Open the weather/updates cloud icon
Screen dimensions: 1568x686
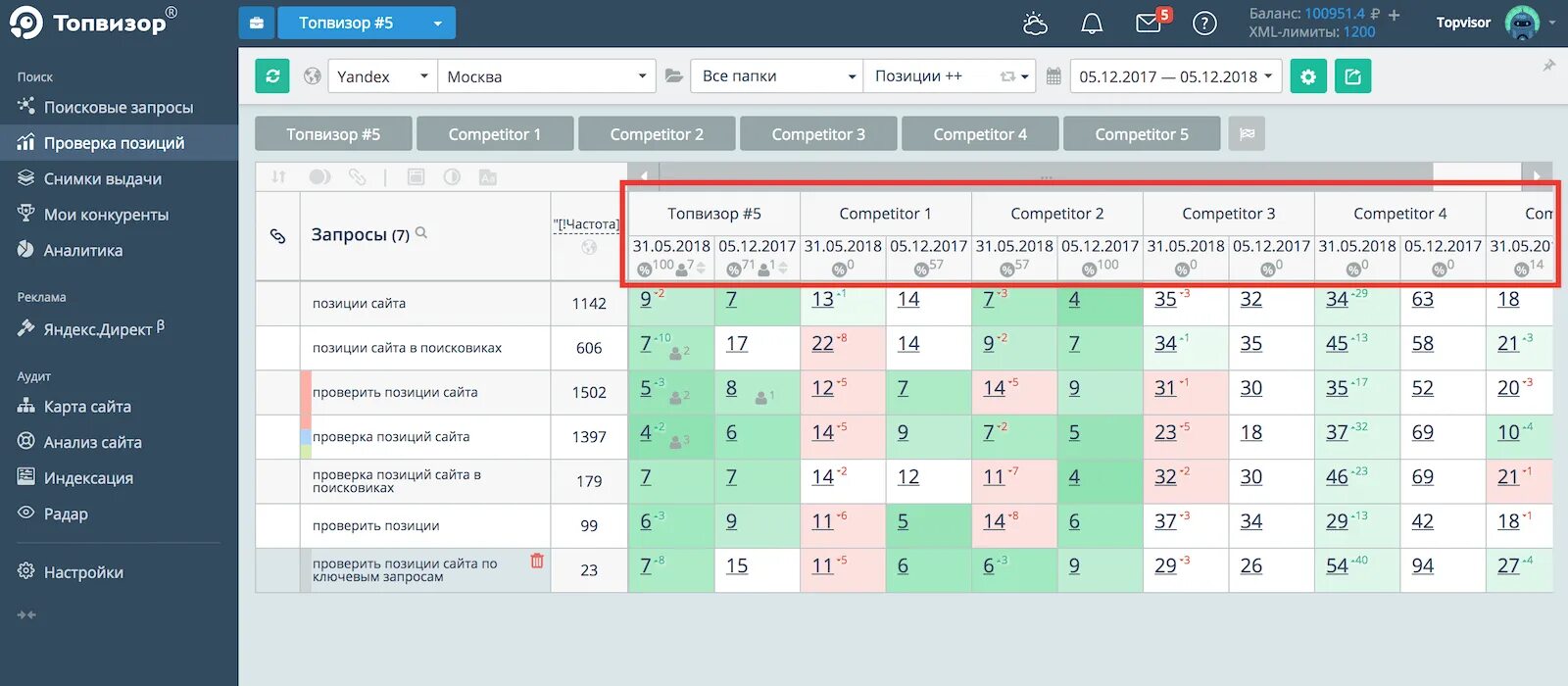[x=1035, y=23]
